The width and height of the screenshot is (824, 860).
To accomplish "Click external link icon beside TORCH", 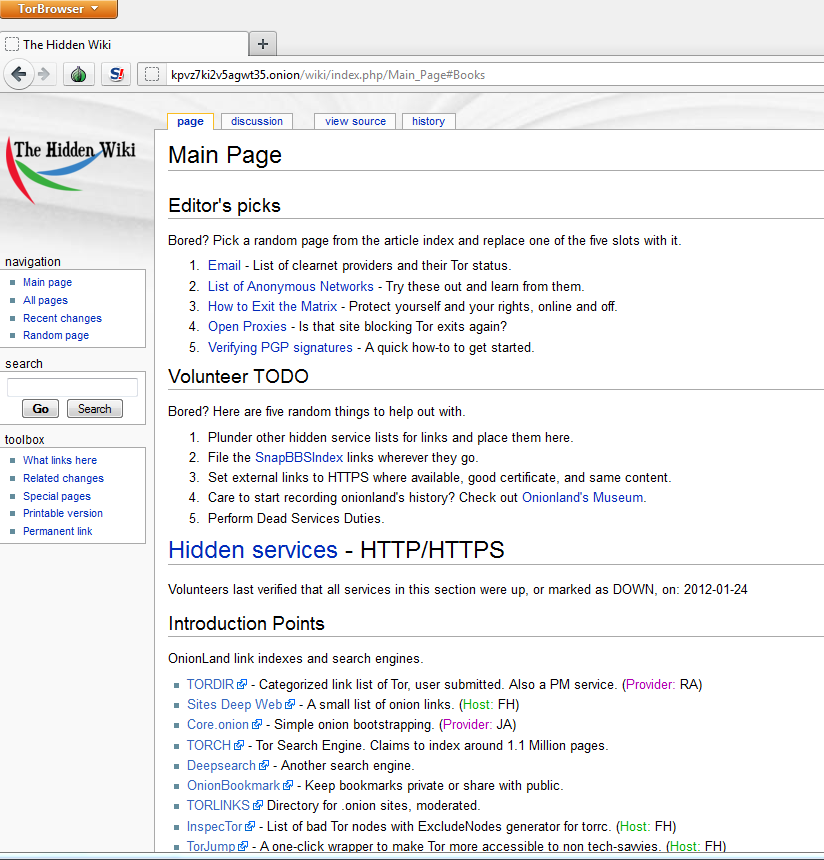I will tap(239, 745).
